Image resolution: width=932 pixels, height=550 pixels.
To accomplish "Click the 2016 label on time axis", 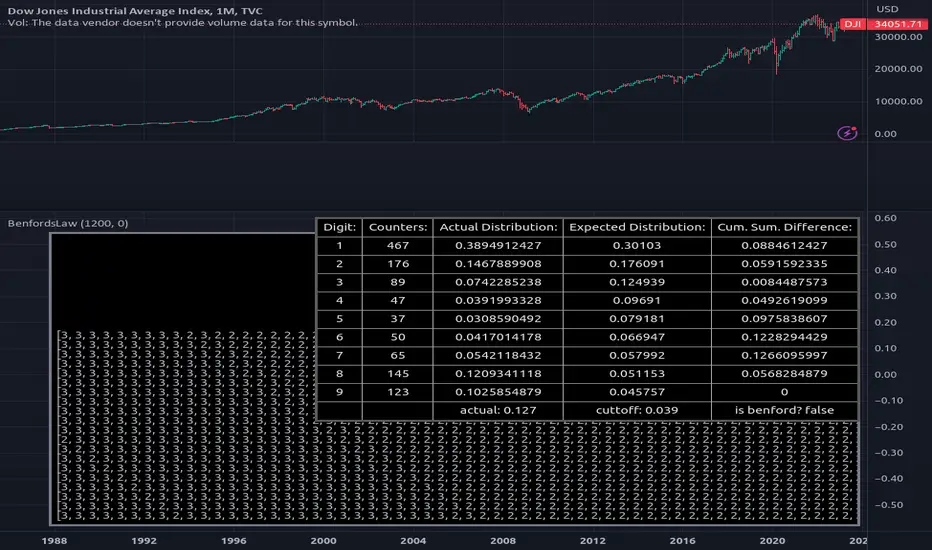I will (x=682, y=540).
